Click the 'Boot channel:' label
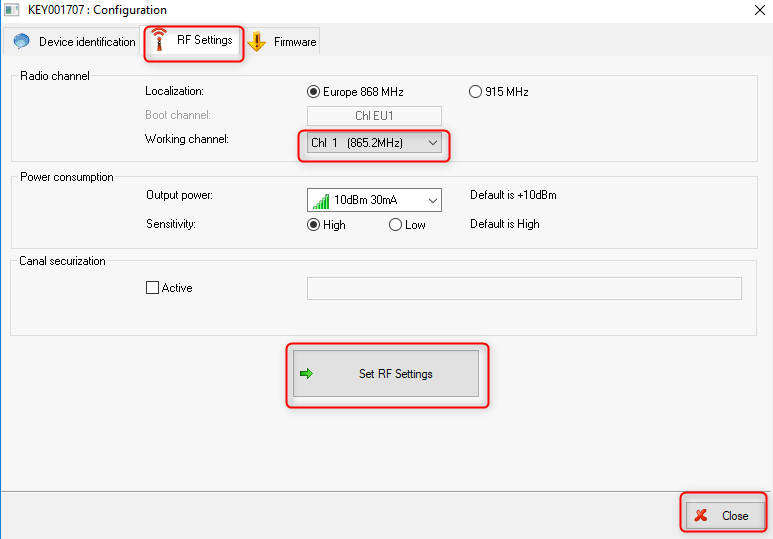Viewport: 773px width, 539px height. [x=178, y=115]
